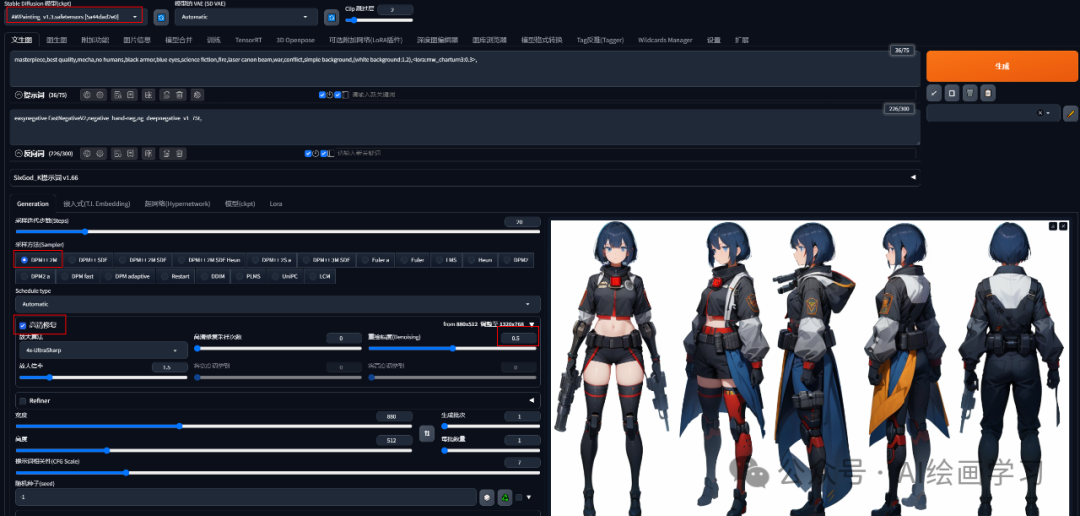Click the last icon in positive prompt toolbar
The width and height of the screenshot is (1080, 516).
tap(198, 94)
